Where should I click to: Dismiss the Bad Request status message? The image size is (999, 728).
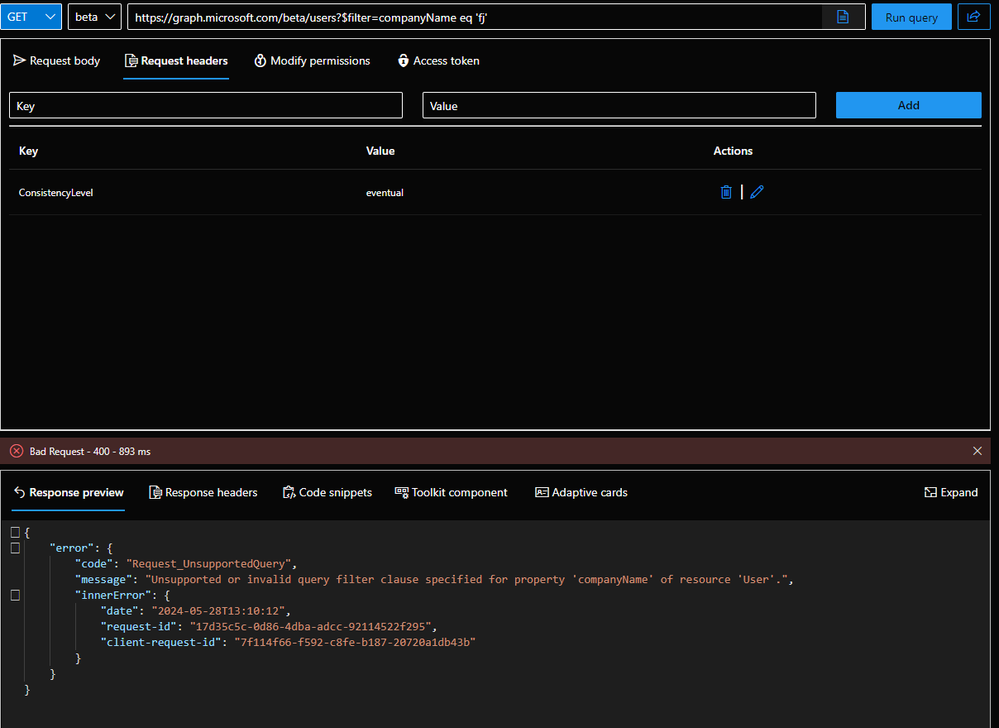pyautogui.click(x=977, y=451)
